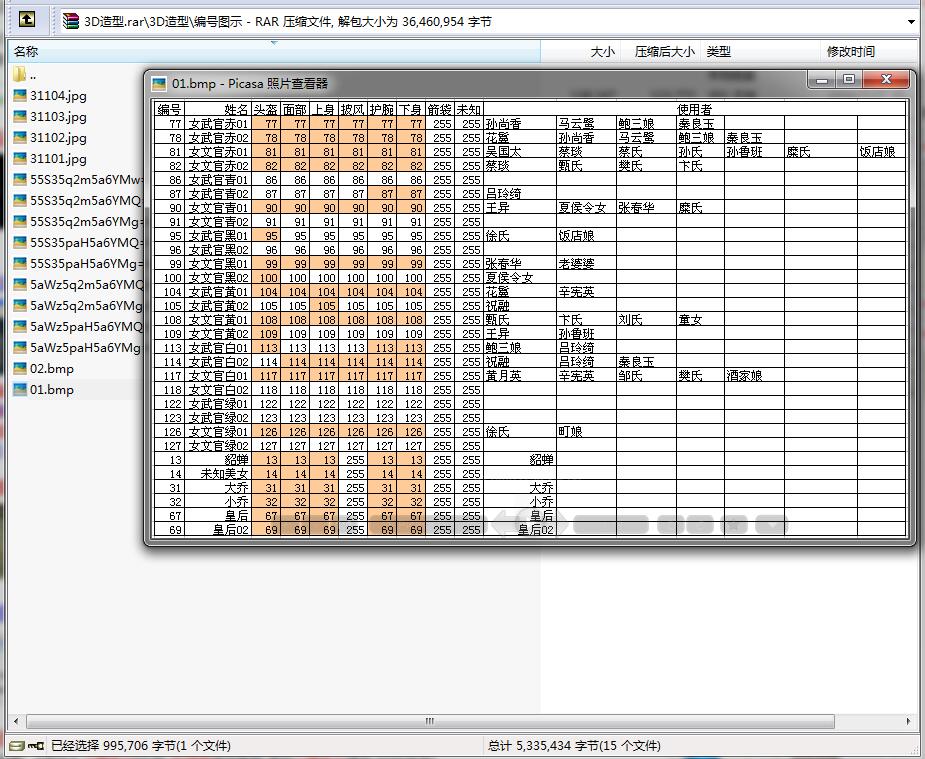The width and height of the screenshot is (925, 759).
Task: Select file 31102.jpg
Action: tap(58, 138)
